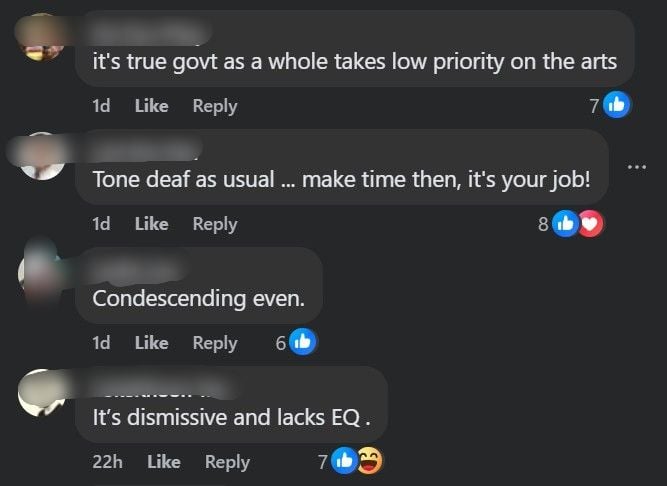The image size is (667, 486).
Task: Reply to the 'Tone deaf as usual' comment
Action: pyautogui.click(x=215, y=225)
